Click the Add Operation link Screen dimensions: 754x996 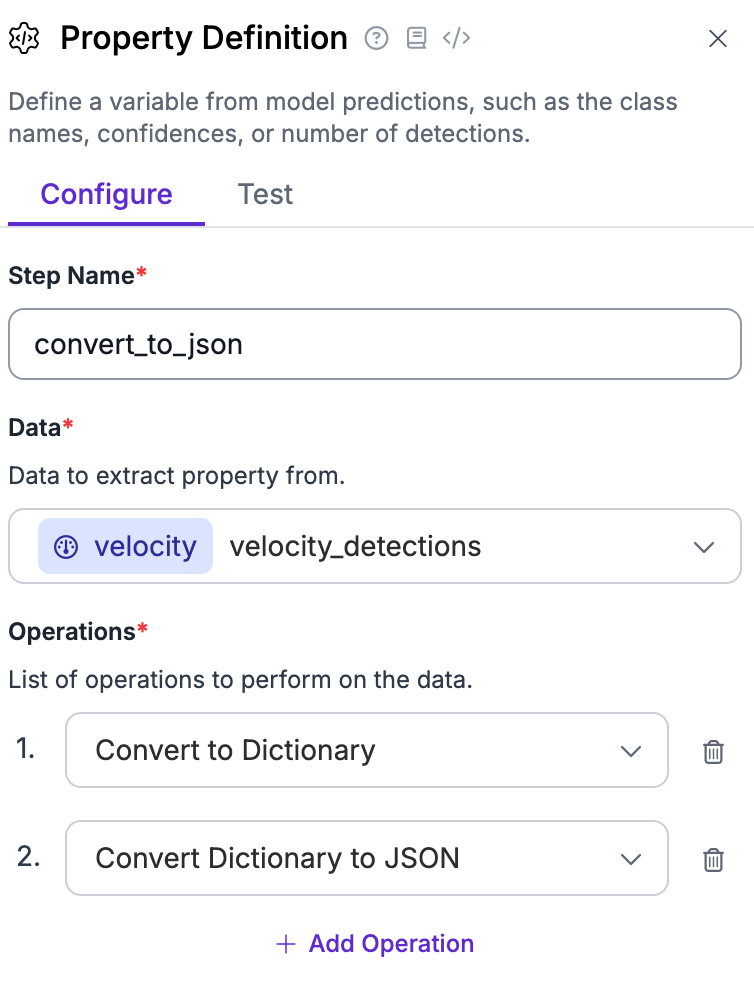(375, 944)
